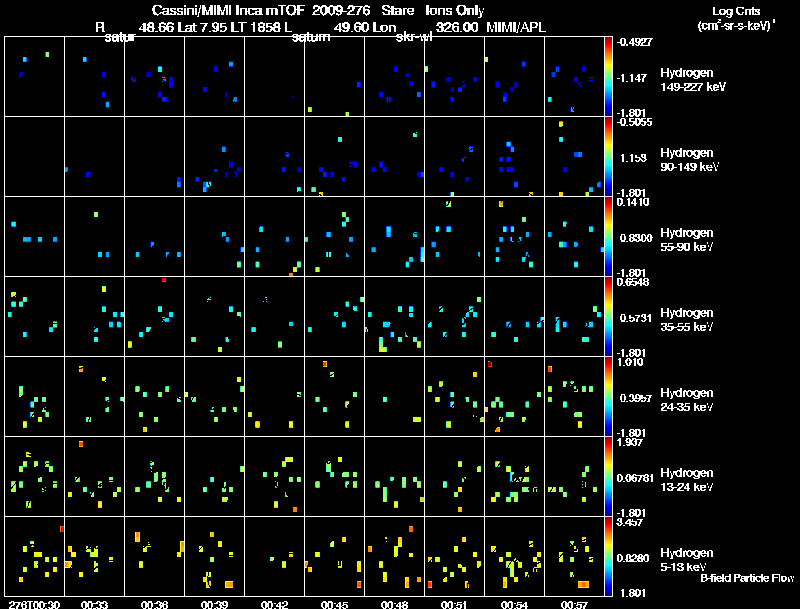The width and height of the screenshot is (800, 609).
Task: Click the color bar for Hydrogen 35-55 keV
Action: [608, 317]
